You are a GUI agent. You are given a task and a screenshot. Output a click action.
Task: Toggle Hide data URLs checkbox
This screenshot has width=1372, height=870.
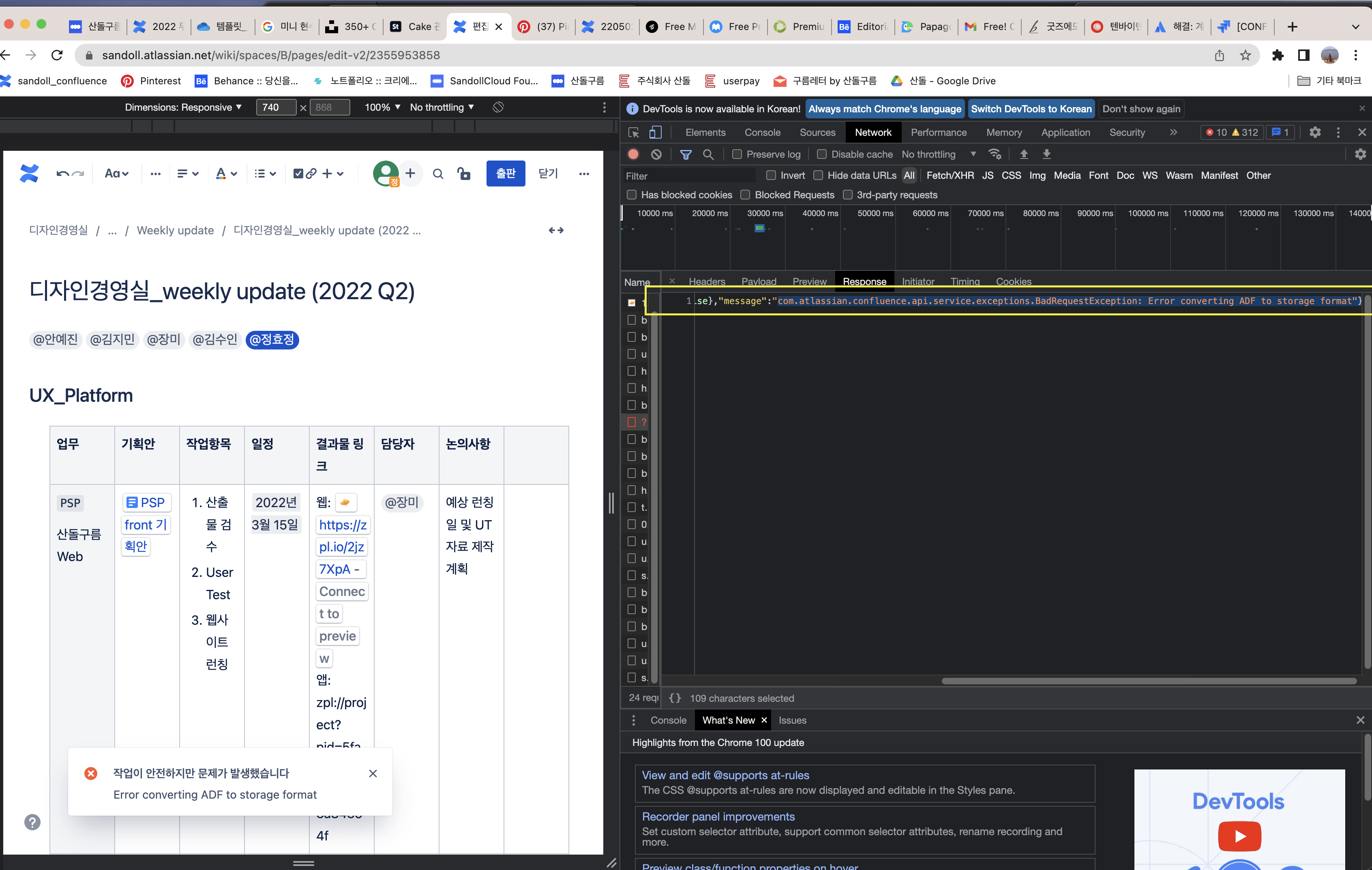[818, 176]
